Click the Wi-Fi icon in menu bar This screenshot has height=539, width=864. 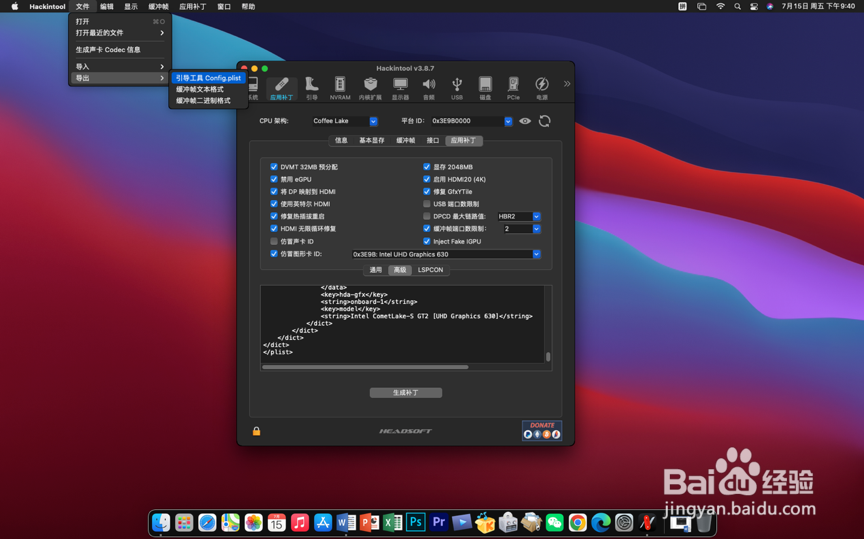coord(720,7)
